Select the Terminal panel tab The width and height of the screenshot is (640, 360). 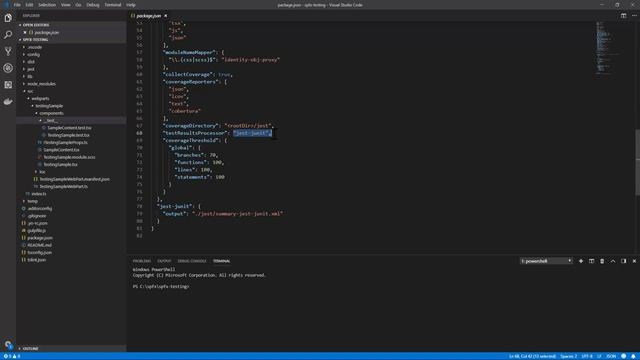(x=222, y=261)
